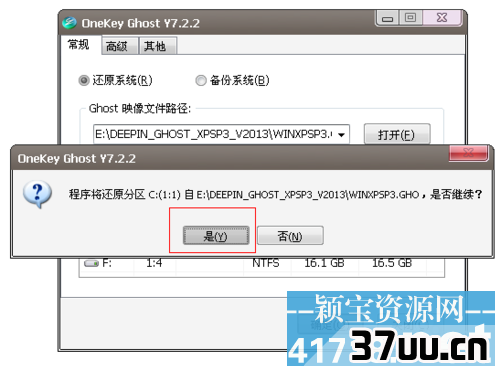
Task: Switch to the 其他 tab
Action: 157,46
